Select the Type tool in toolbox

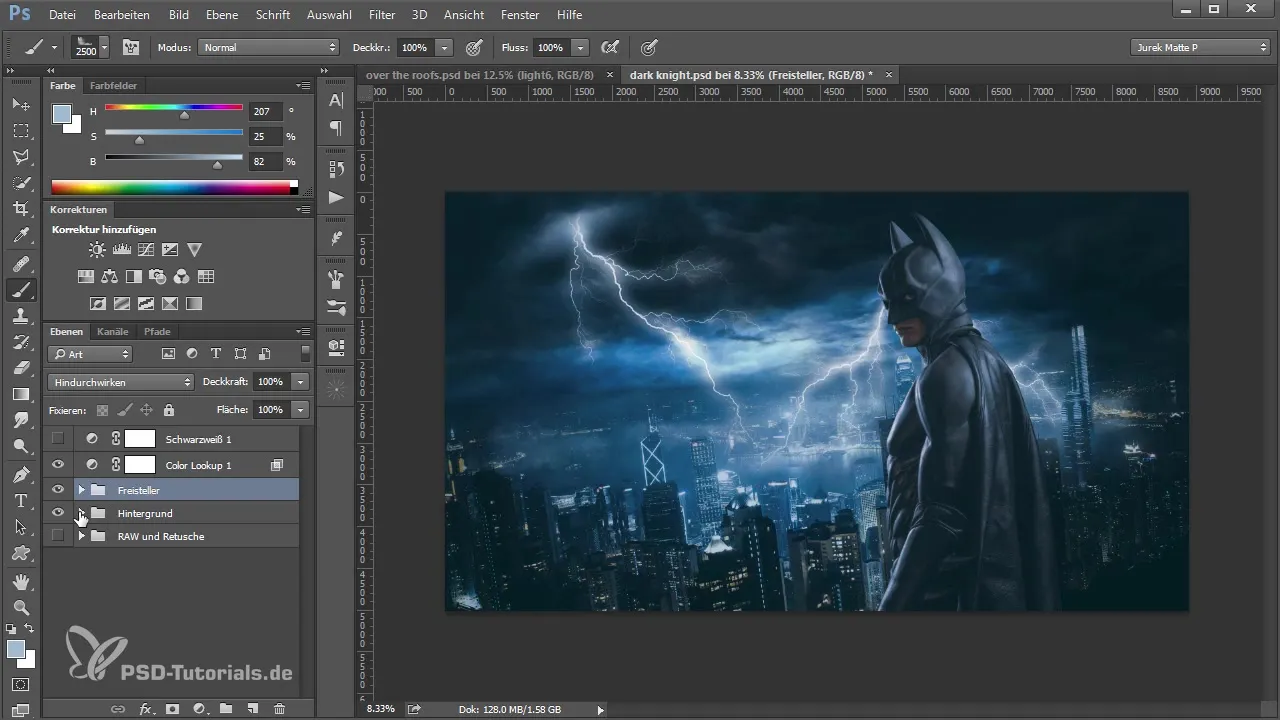20,500
